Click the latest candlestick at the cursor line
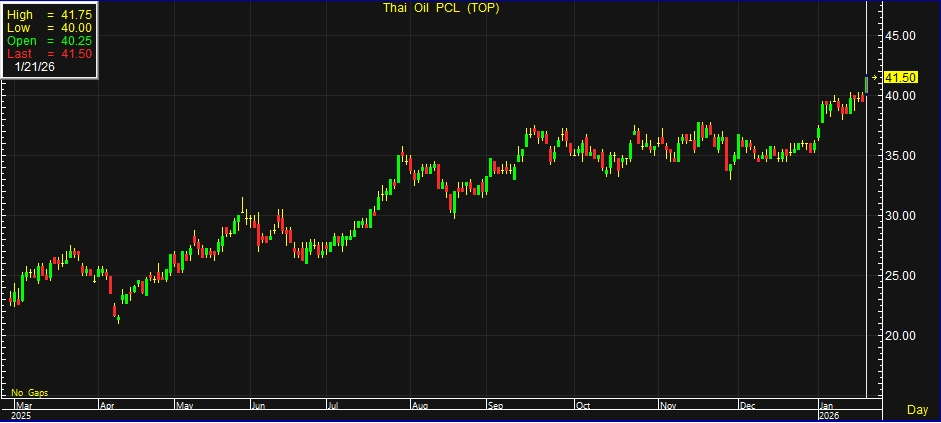Screen dimensions: 941x423 click(866, 85)
